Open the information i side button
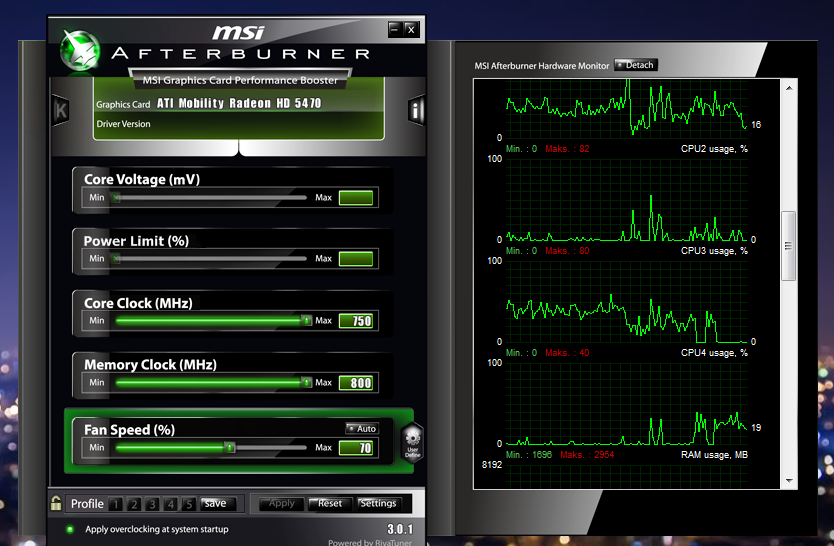The height and width of the screenshot is (546, 834). tap(416, 111)
